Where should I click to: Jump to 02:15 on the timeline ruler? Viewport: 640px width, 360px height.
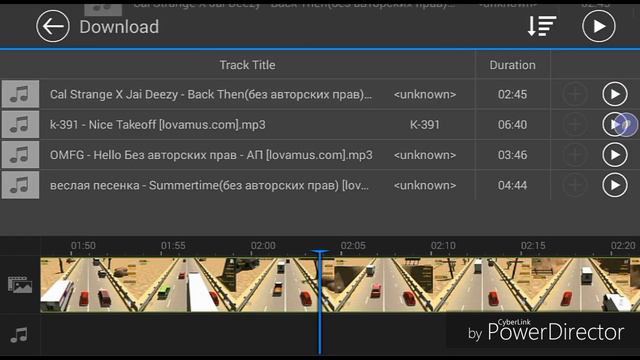pos(533,245)
